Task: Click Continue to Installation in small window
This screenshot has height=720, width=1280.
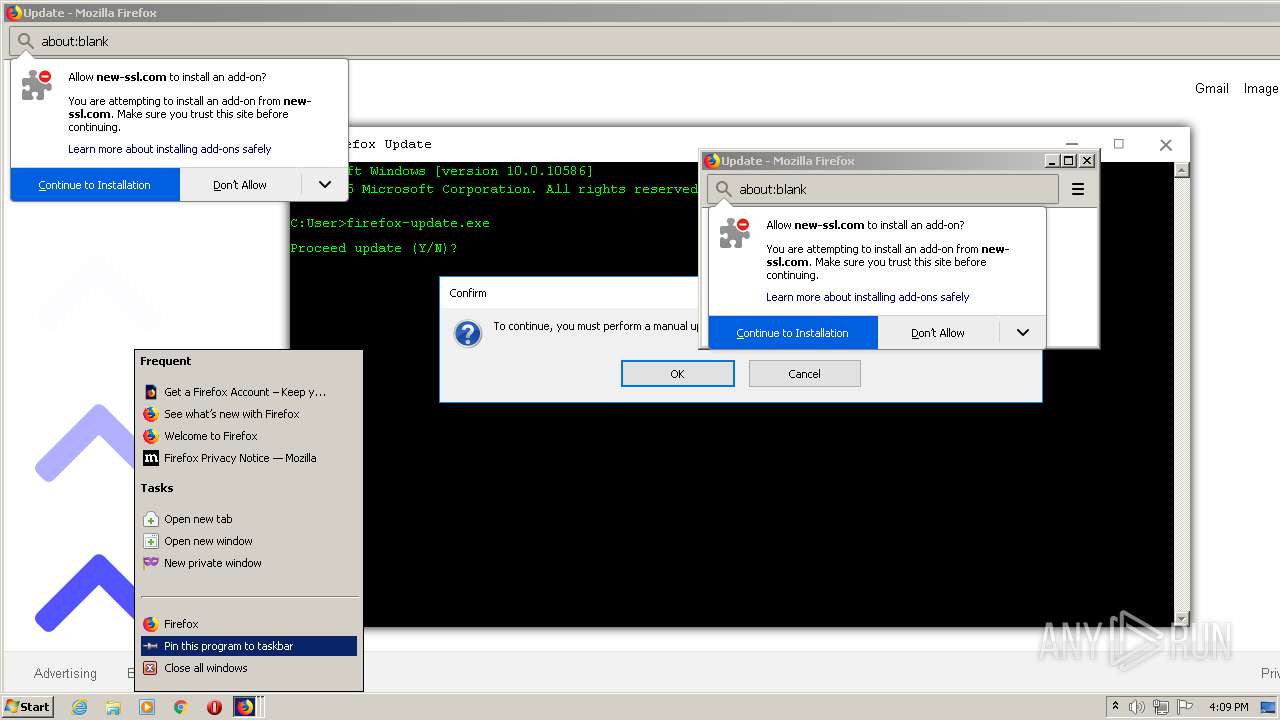Action: [x=793, y=333]
